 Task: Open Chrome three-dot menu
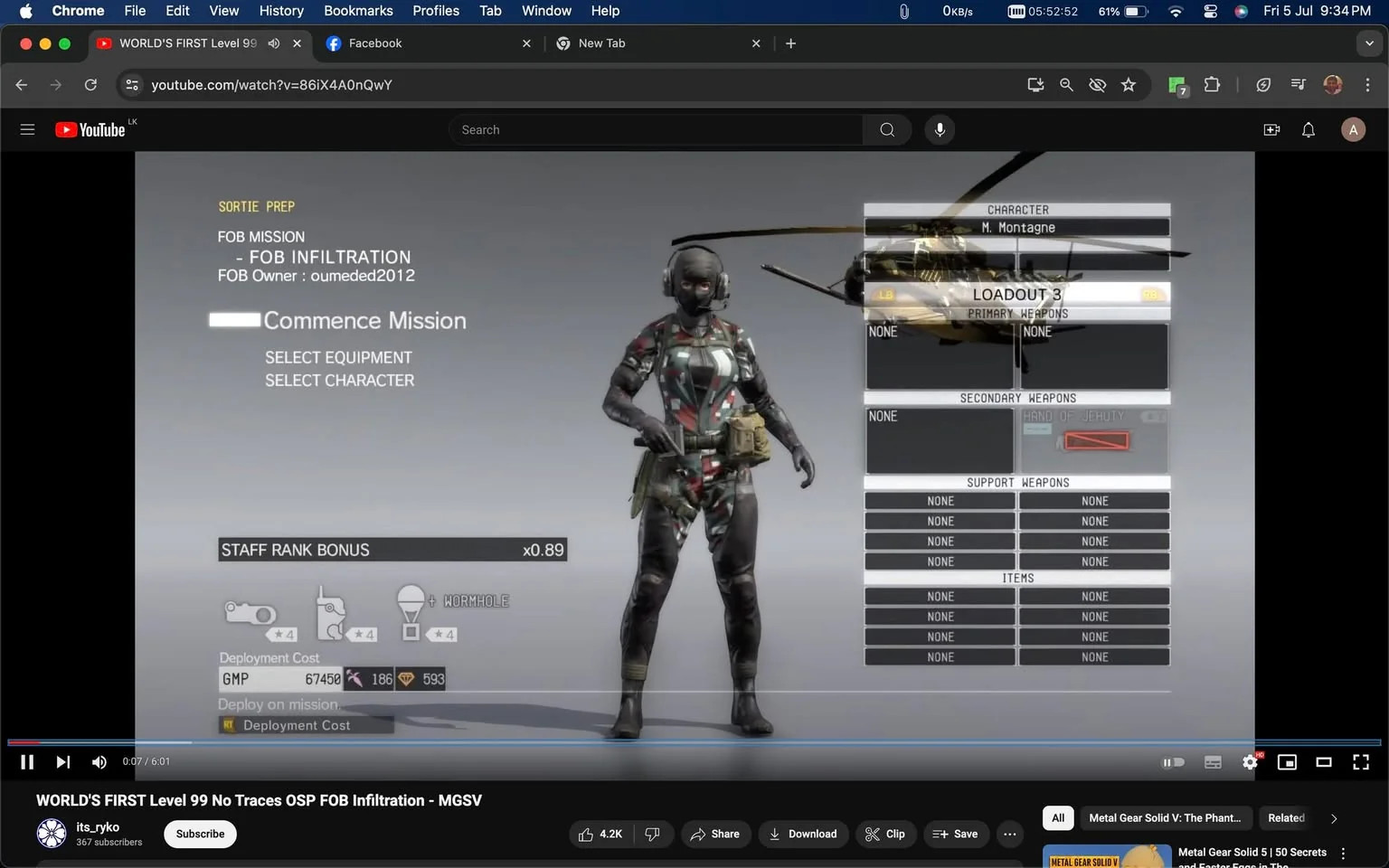tap(1367, 85)
